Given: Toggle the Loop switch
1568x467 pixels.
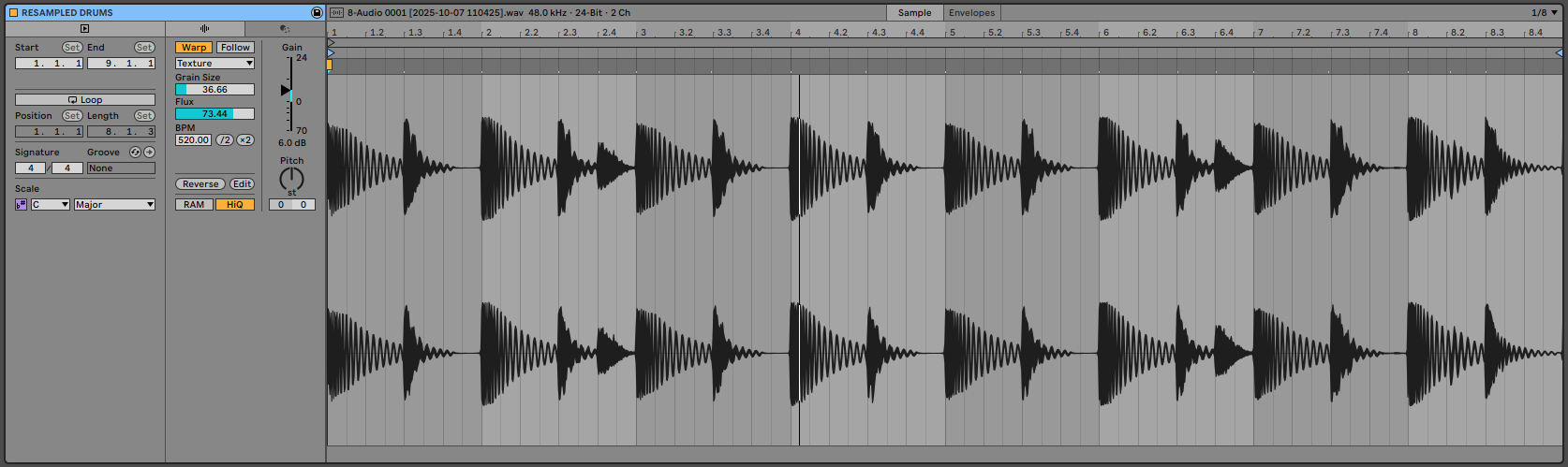Looking at the screenshot, I should click(85, 100).
